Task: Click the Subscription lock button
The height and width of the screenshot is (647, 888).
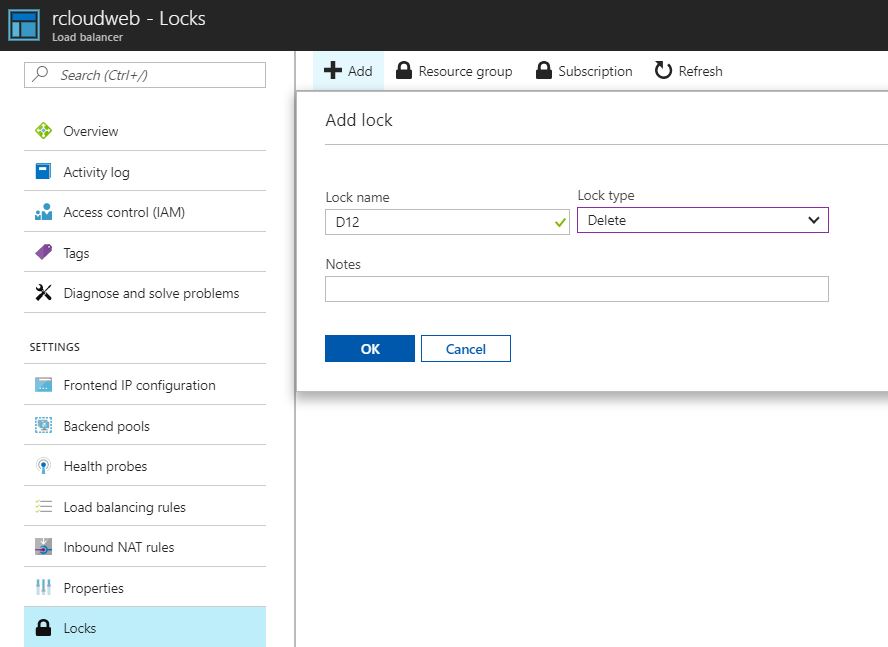Action: click(584, 71)
